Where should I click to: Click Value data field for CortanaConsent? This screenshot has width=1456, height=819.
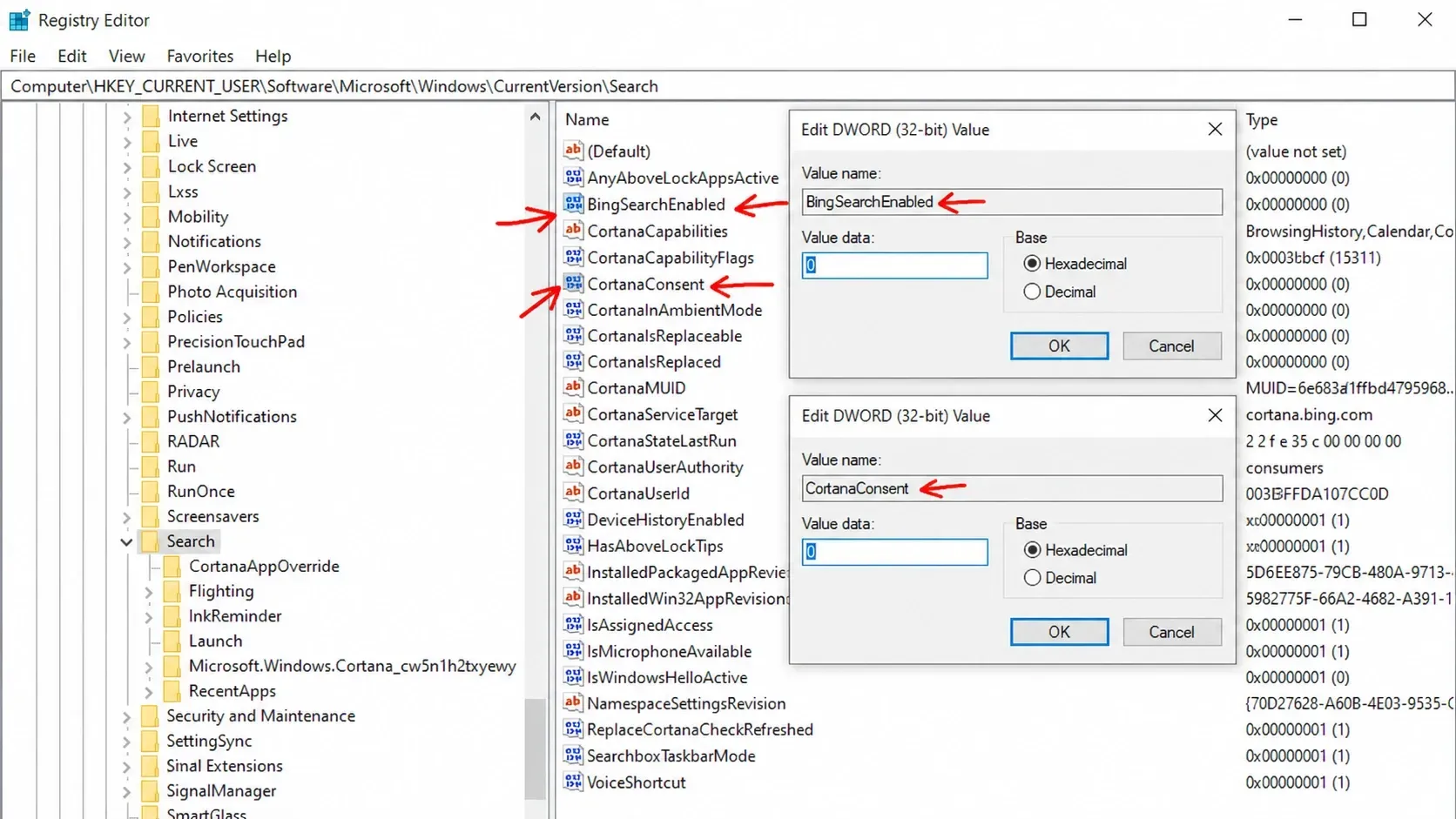[895, 552]
